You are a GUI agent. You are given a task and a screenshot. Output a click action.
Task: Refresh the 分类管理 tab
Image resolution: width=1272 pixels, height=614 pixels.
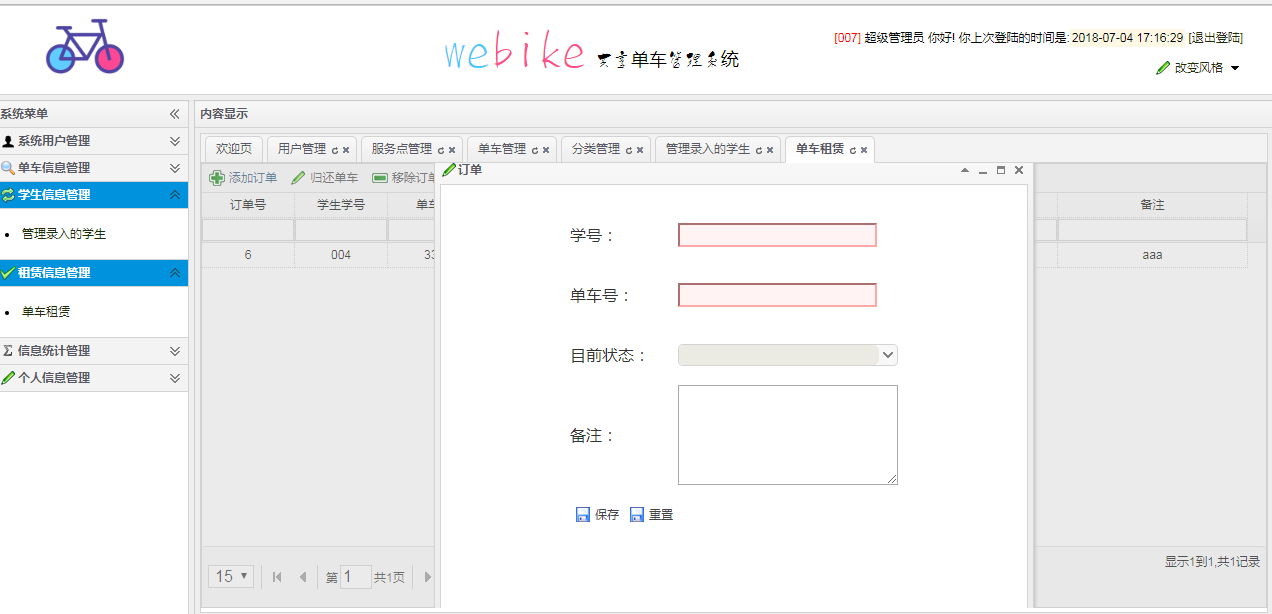(x=629, y=150)
